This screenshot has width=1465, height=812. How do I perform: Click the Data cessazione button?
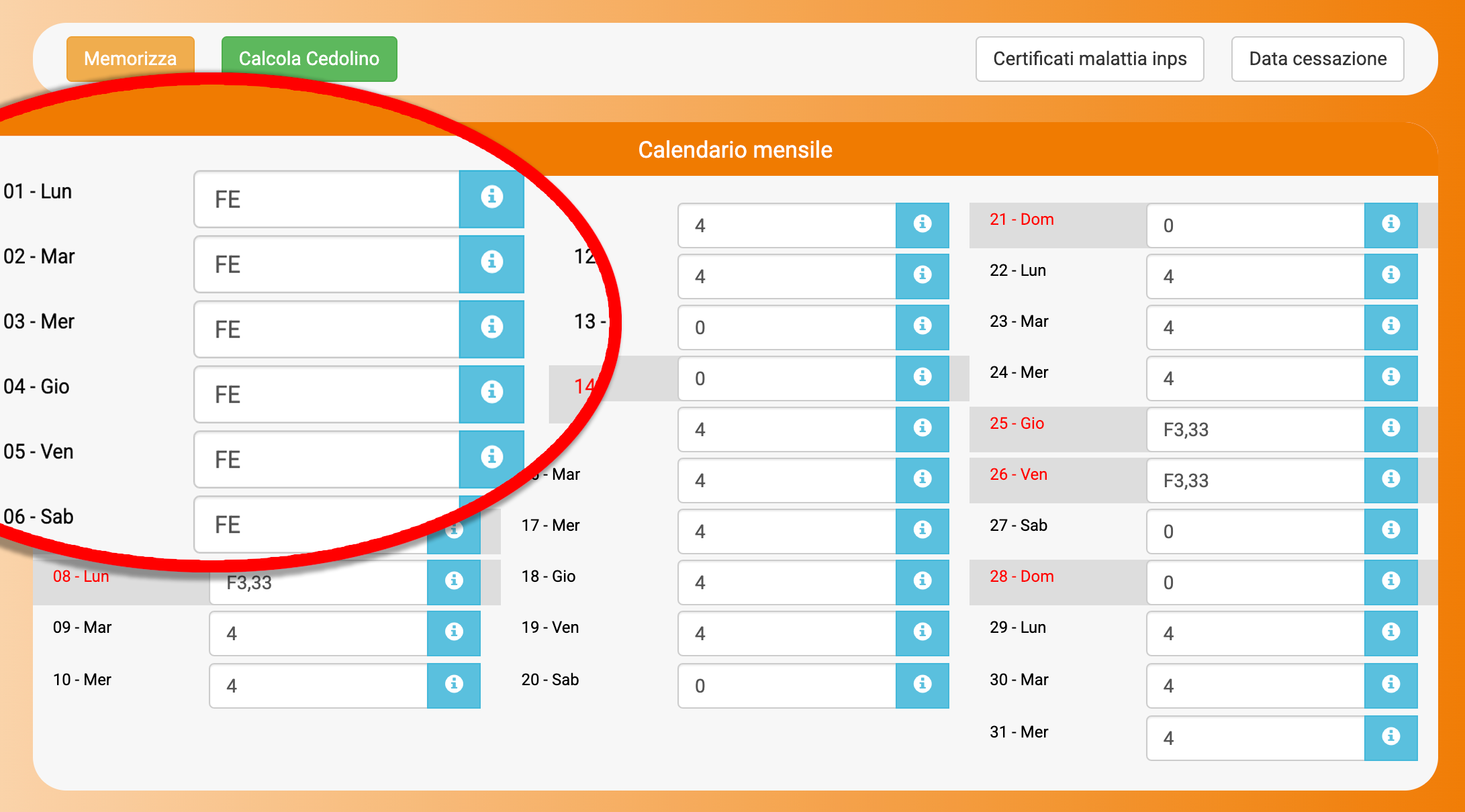tap(1317, 59)
